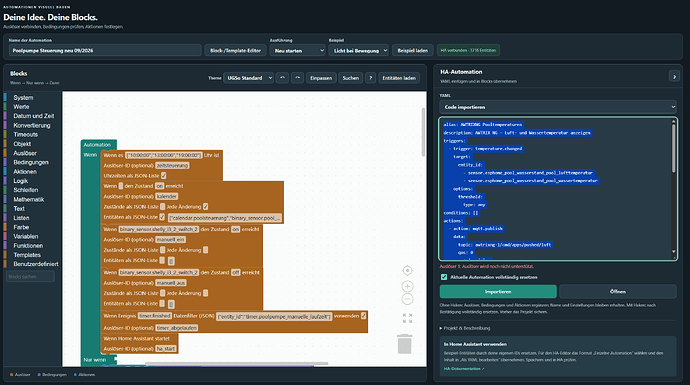Toggle the 'verwenden' checkbox on timer.finished trigger

pos(363,315)
